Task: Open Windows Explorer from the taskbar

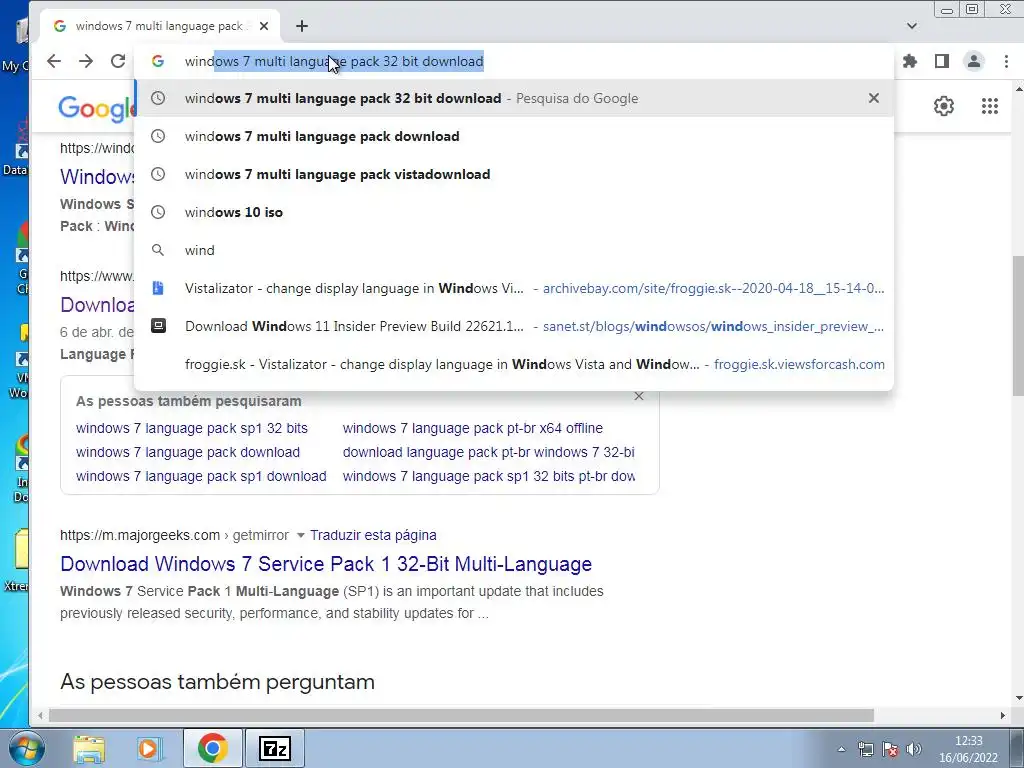Action: (89, 748)
